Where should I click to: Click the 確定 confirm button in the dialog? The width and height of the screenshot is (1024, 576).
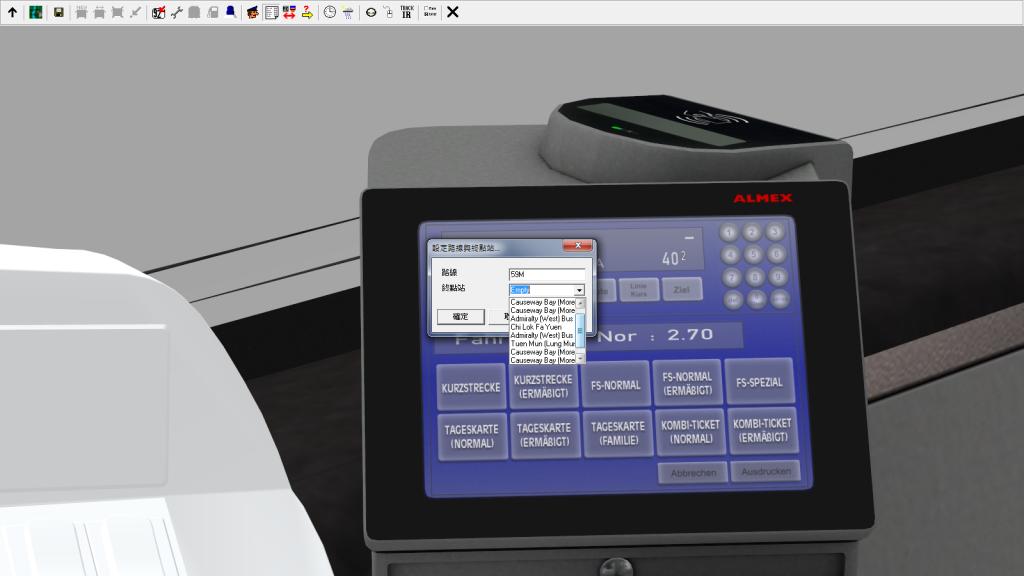[460, 316]
